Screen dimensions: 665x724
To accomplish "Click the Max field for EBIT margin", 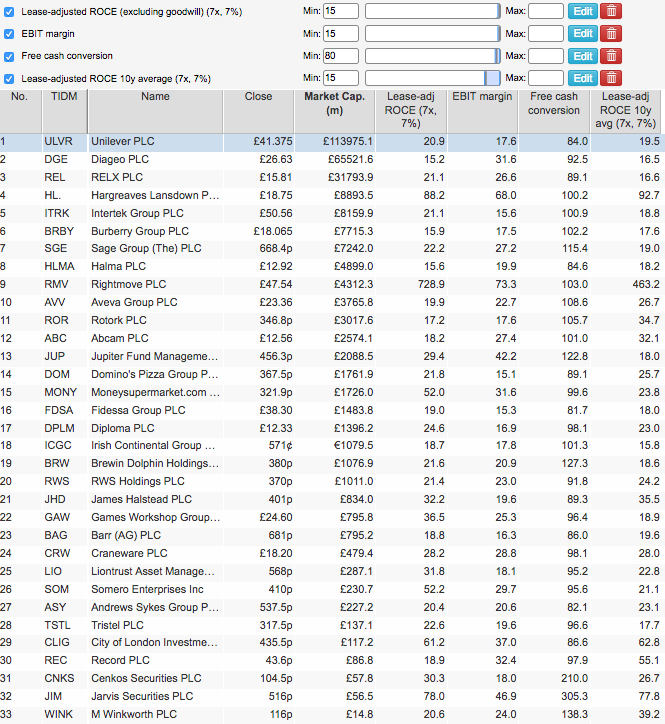I will 546,34.
